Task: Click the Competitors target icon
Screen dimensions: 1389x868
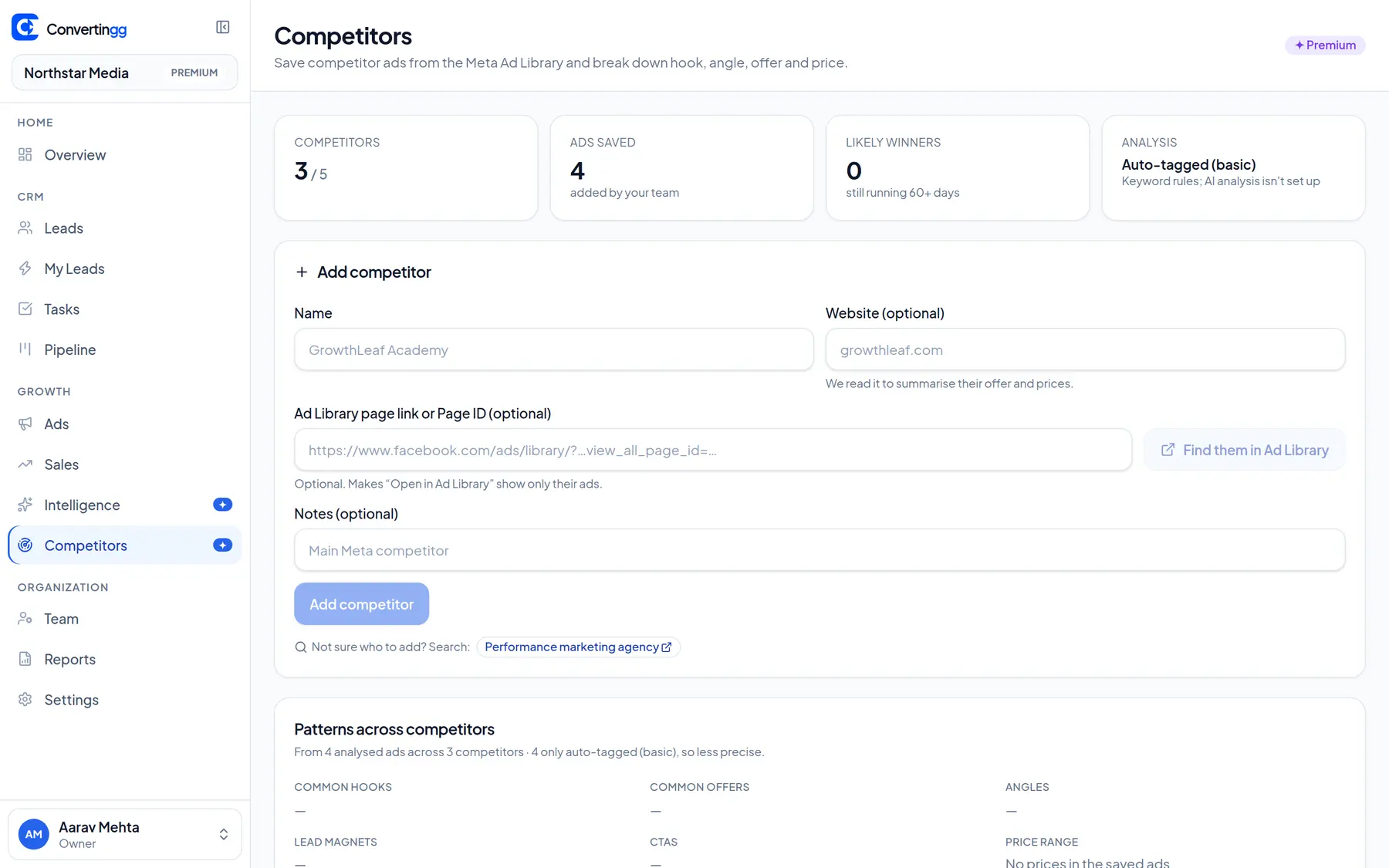Action: 25,545
